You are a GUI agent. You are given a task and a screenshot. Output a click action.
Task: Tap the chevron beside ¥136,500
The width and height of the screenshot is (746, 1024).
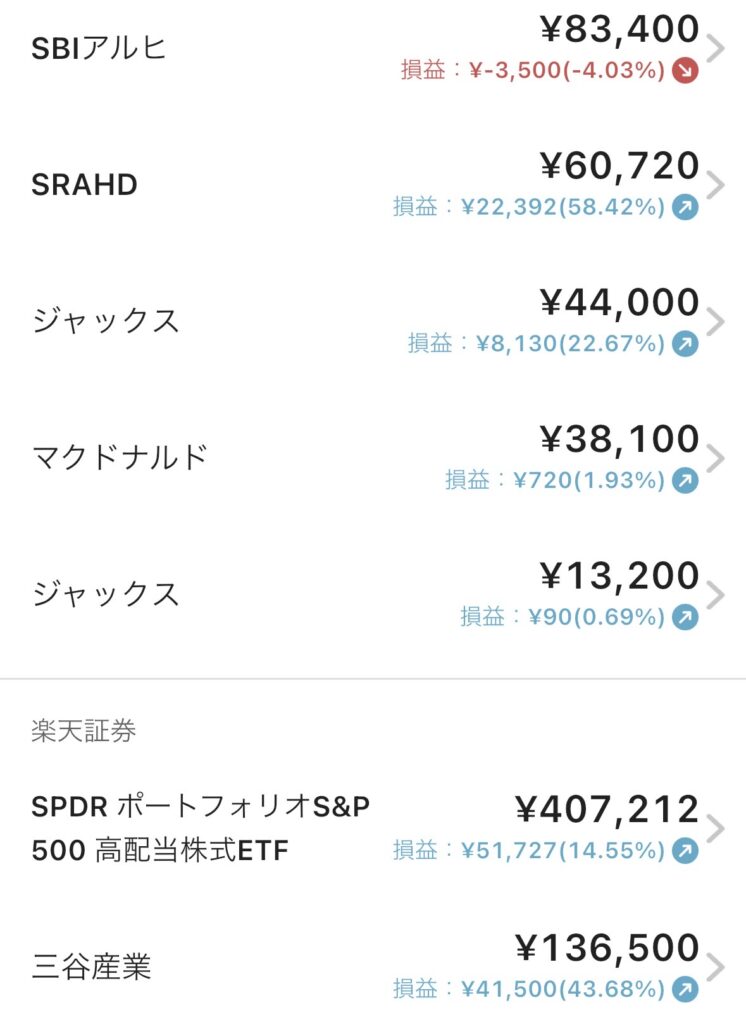click(x=714, y=967)
